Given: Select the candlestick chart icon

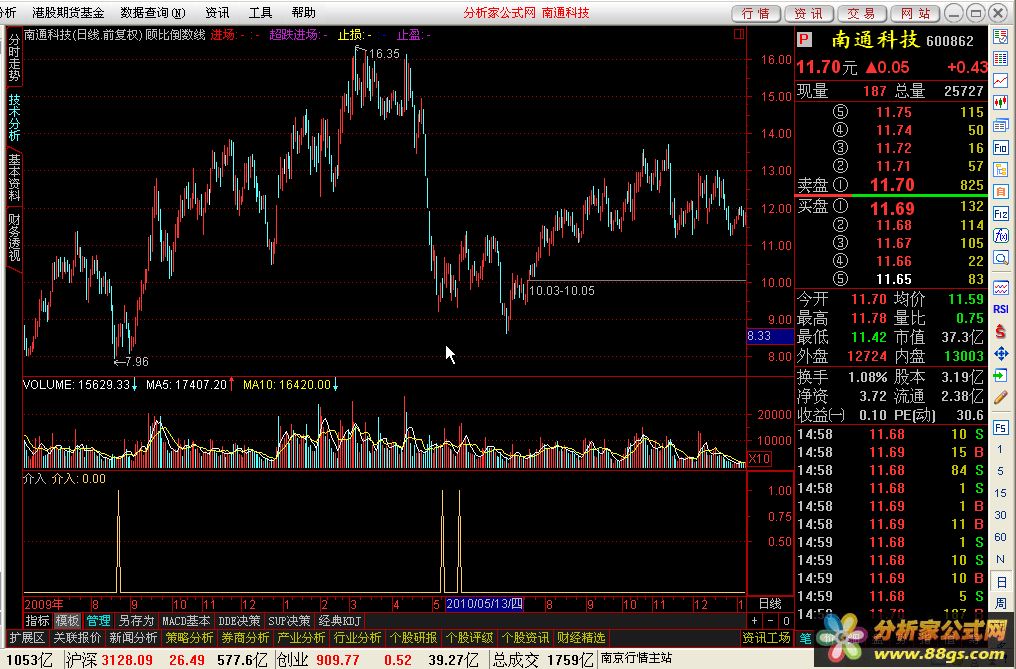Looking at the screenshot, I should (x=1000, y=102).
